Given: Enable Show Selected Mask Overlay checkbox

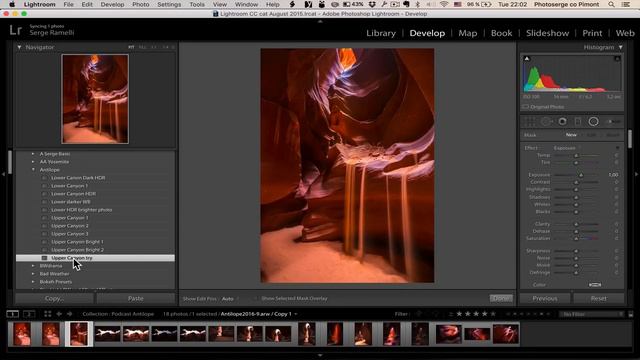Looking at the screenshot, I should (x=256, y=299).
